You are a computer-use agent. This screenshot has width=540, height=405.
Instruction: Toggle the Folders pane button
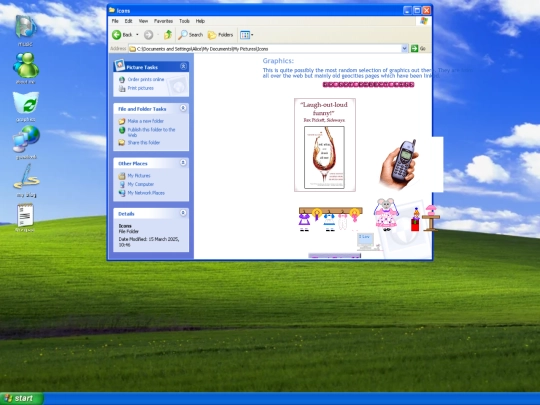tap(220, 35)
